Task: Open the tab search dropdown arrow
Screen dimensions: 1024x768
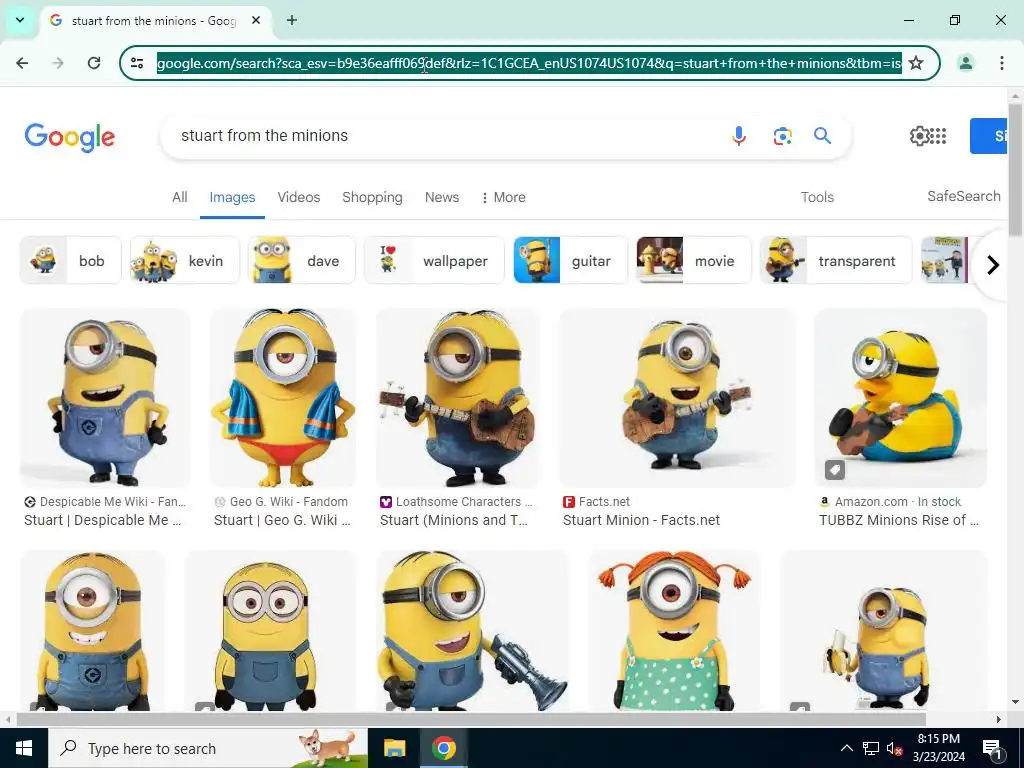Action: pos(20,20)
